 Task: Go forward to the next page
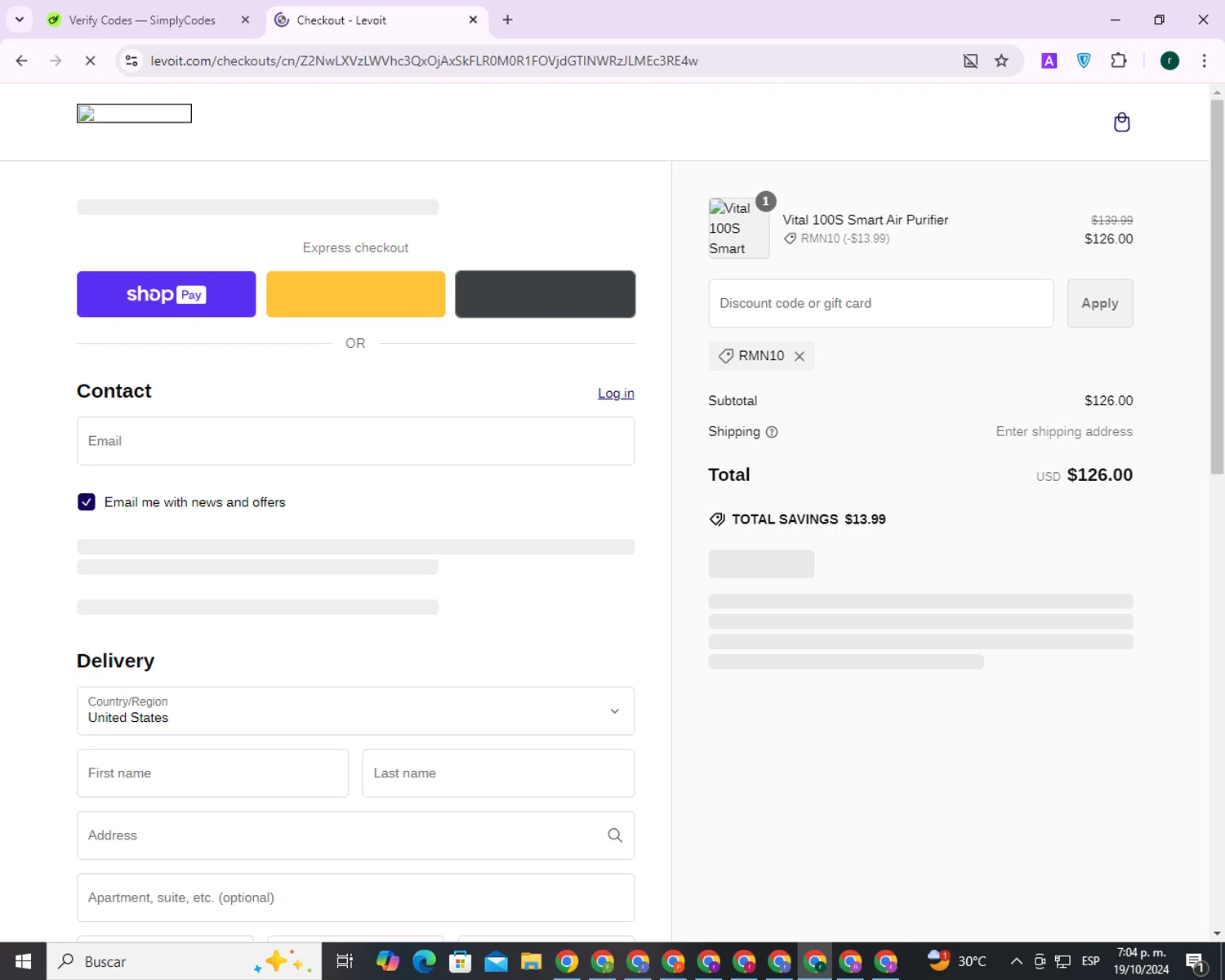(56, 60)
